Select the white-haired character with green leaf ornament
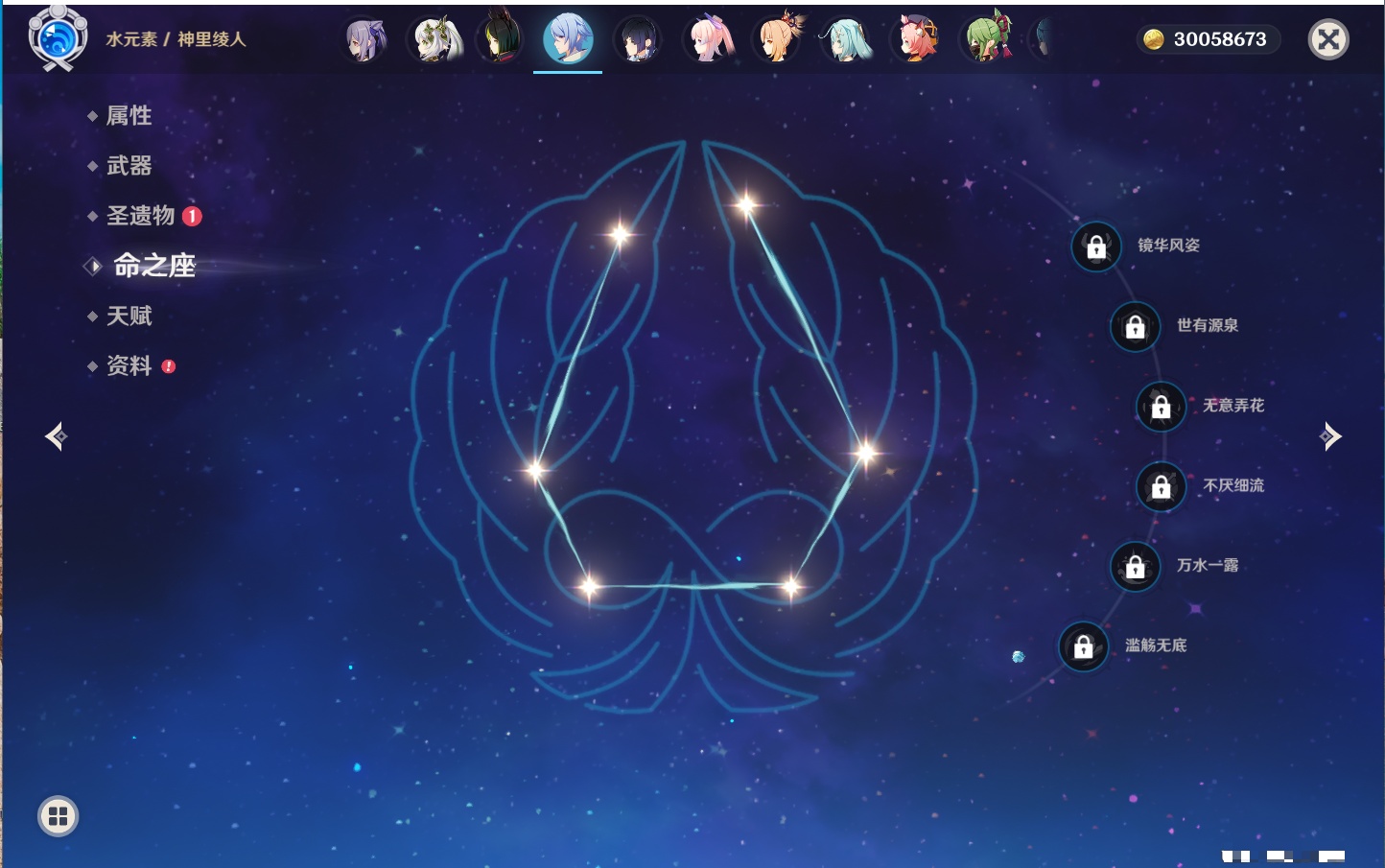1385x868 pixels. [436, 40]
